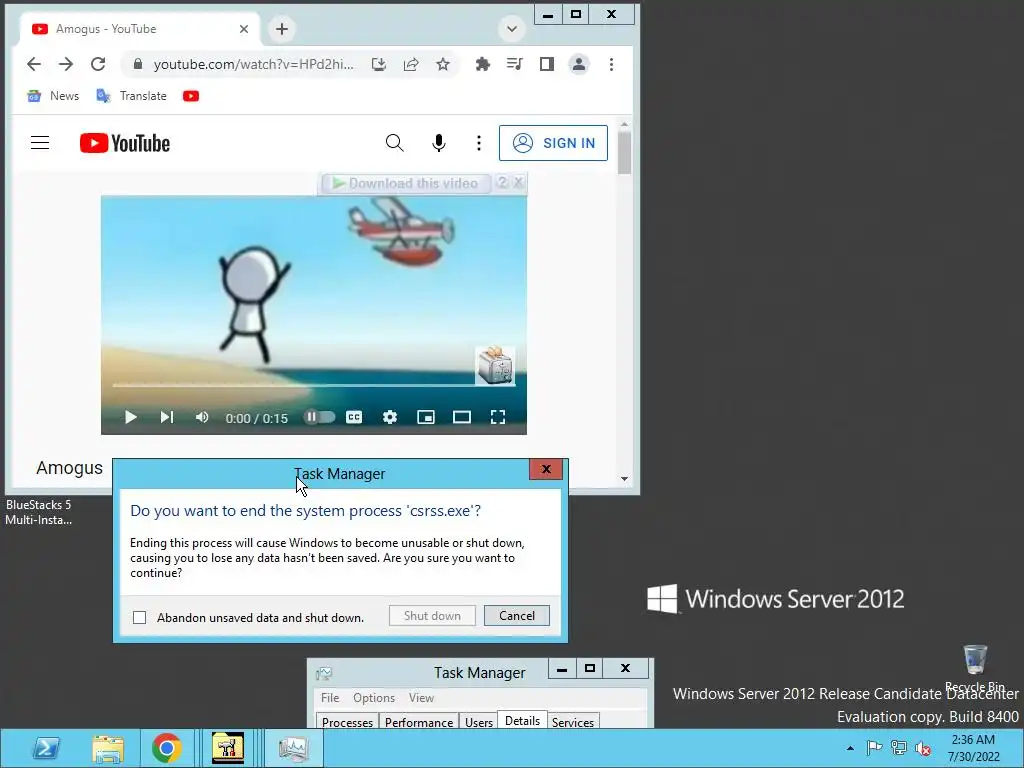Screen dimensions: 1024x768
Task: Click the video progress bar
Action: [x=313, y=385]
